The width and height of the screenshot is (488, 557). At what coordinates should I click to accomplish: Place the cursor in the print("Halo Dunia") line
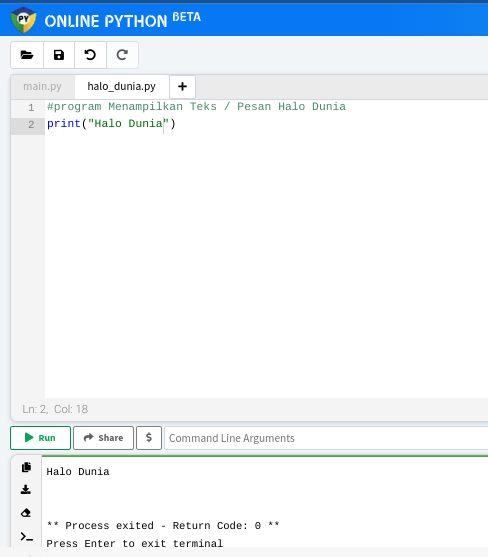[x=111, y=124]
